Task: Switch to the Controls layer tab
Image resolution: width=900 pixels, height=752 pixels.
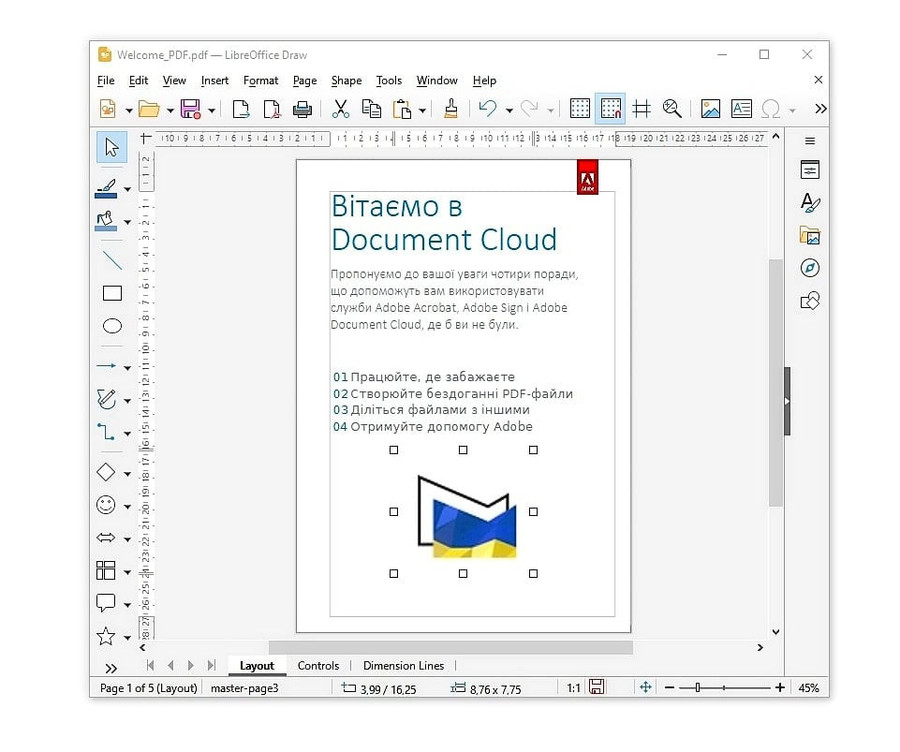Action: click(x=318, y=666)
